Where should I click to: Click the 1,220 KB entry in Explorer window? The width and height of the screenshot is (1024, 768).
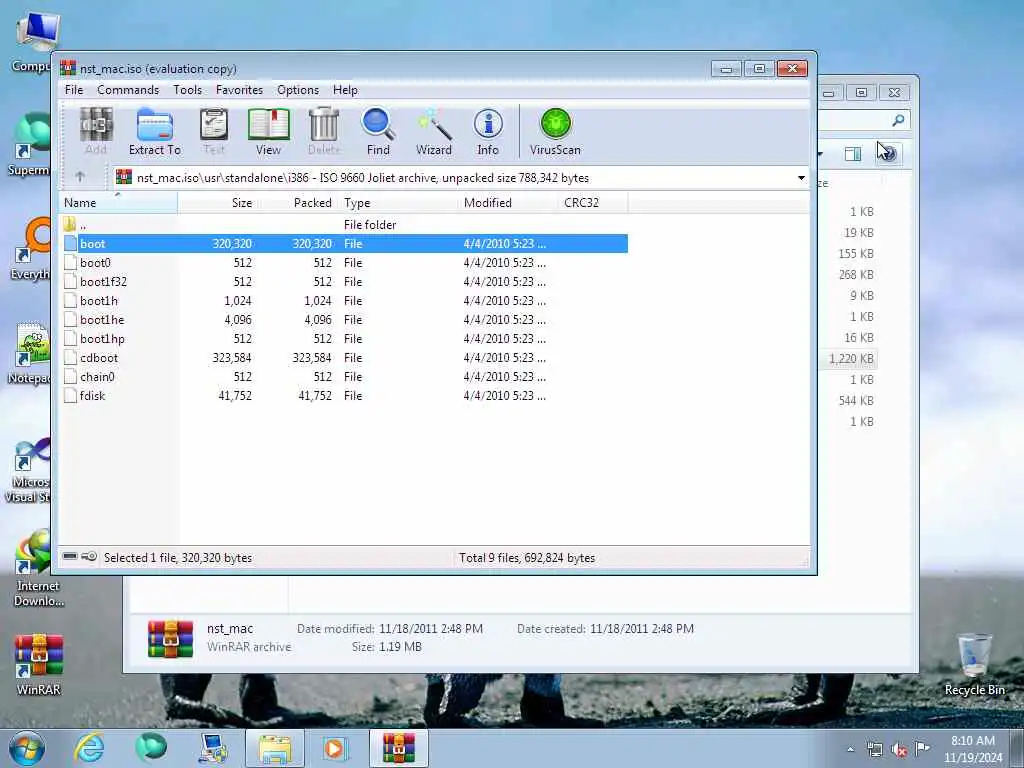[x=851, y=359]
